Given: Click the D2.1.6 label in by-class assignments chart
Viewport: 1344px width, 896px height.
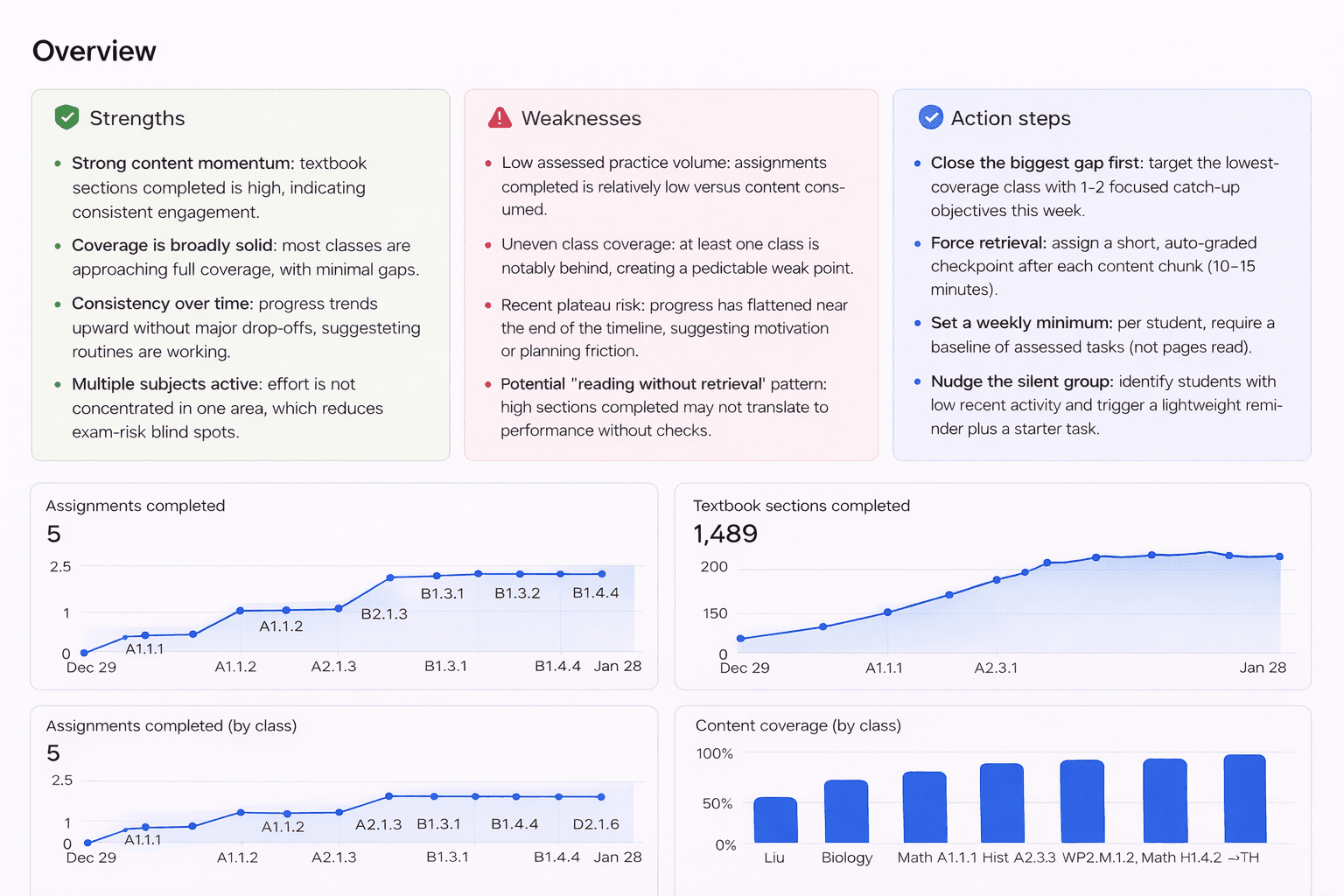Looking at the screenshot, I should point(595,824).
